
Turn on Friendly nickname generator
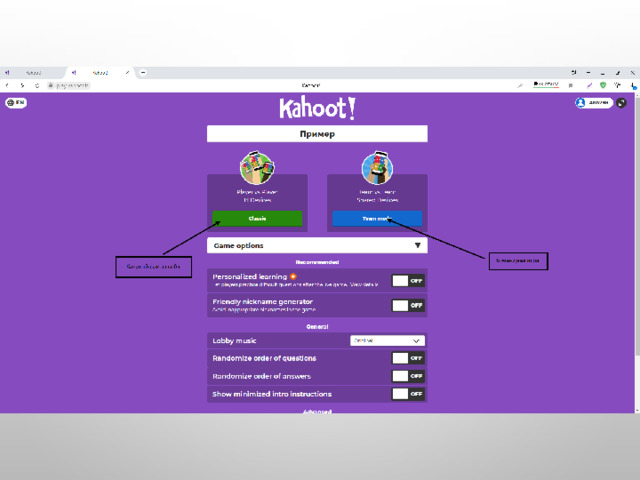(x=408, y=305)
